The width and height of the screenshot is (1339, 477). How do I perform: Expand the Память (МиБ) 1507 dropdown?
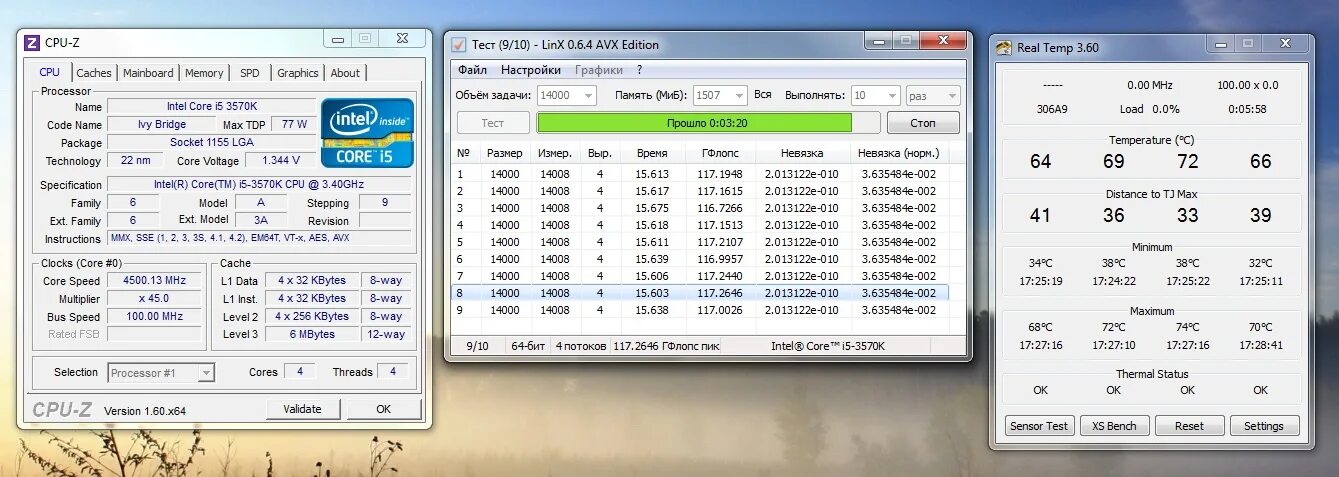pos(720,95)
